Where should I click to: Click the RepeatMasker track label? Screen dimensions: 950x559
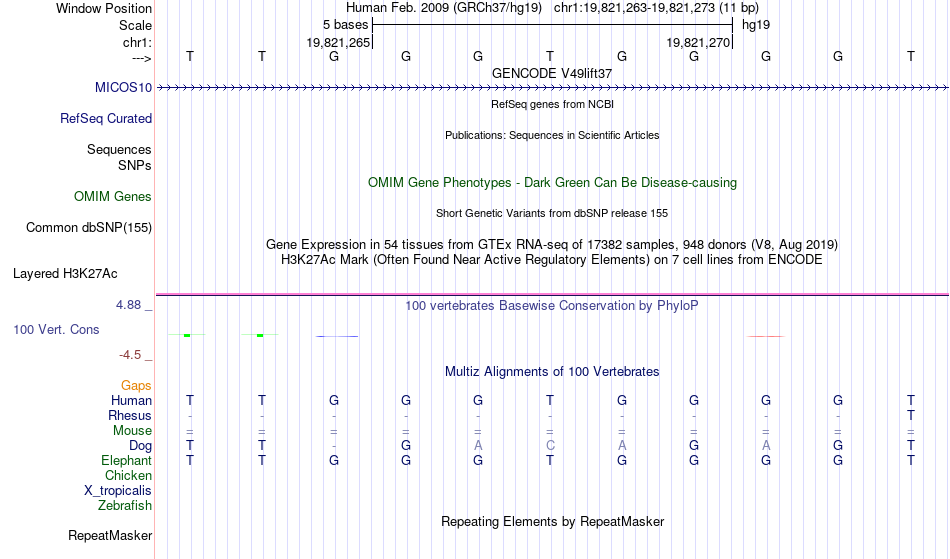pyautogui.click(x=110, y=535)
